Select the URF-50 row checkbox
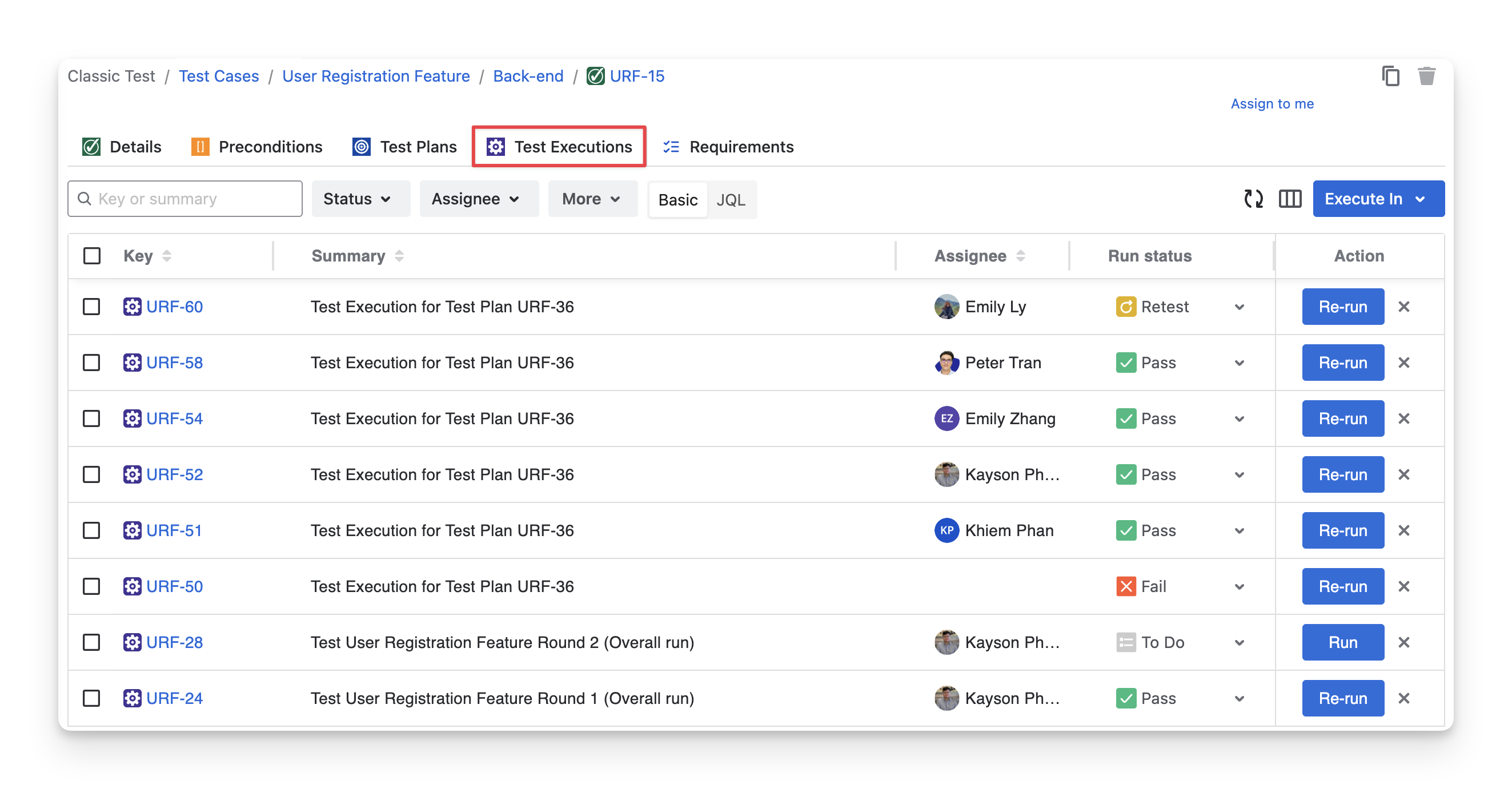The image size is (1512, 789). [91, 587]
